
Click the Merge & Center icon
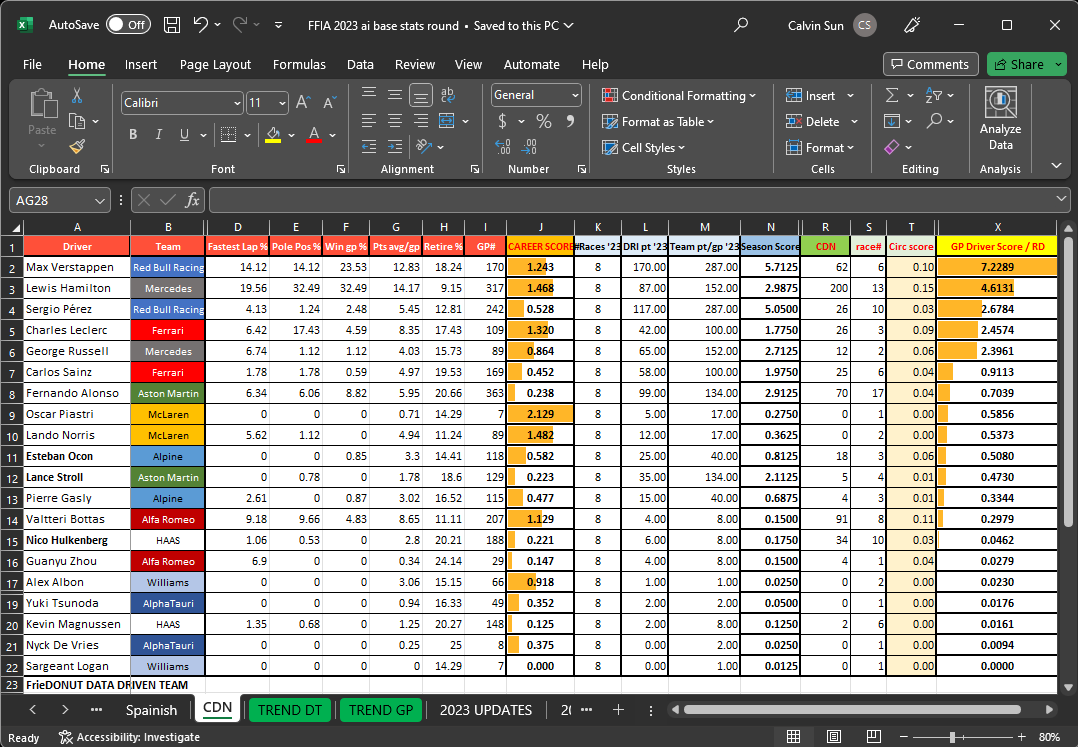(447, 121)
